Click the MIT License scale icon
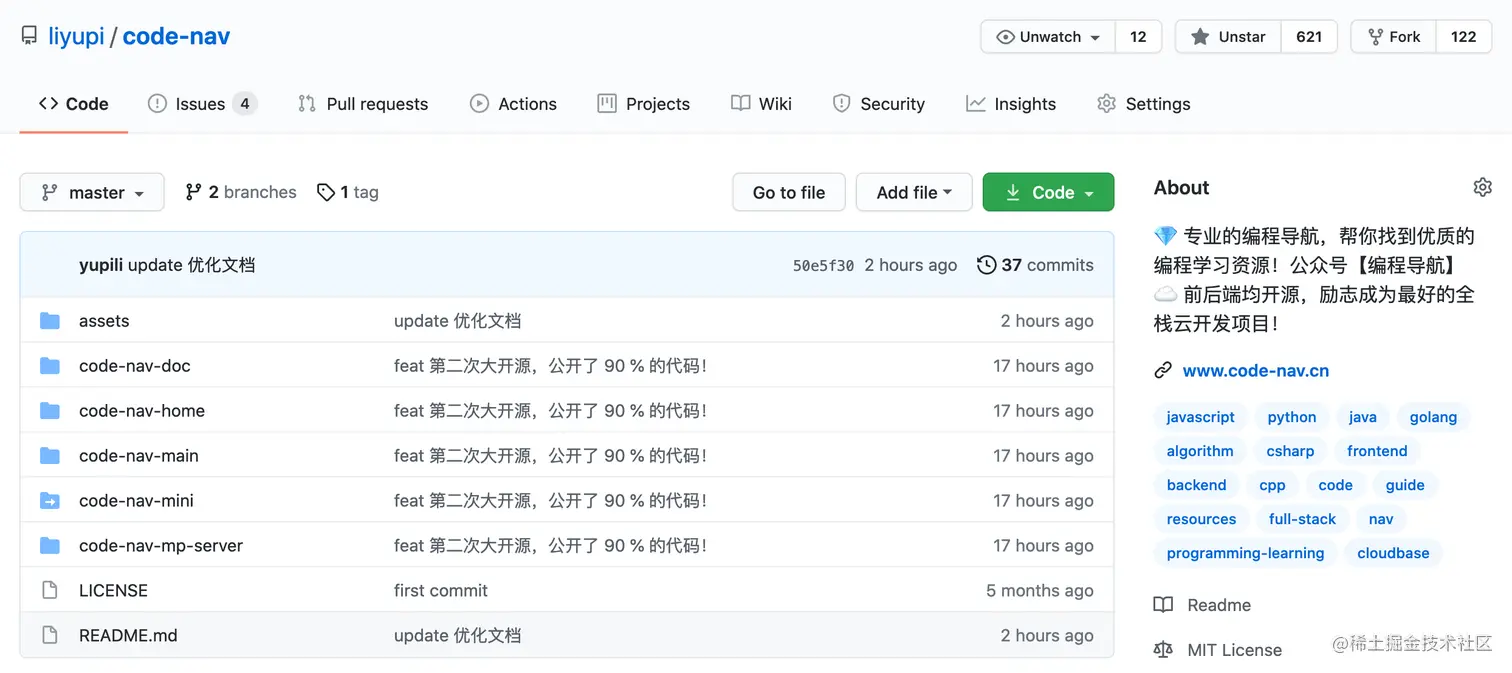Screen dimensions: 1512x673 point(1163,650)
